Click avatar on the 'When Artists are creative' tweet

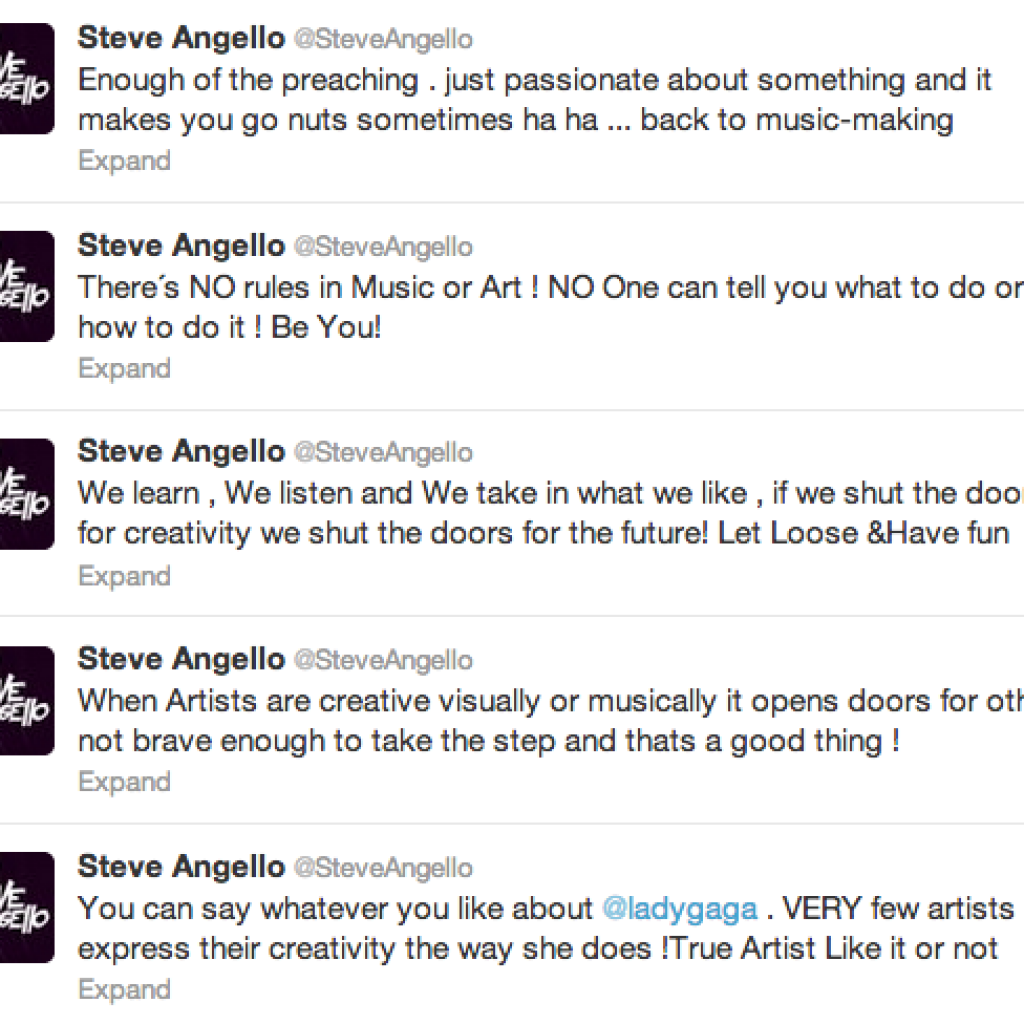pyautogui.click(x=26, y=700)
